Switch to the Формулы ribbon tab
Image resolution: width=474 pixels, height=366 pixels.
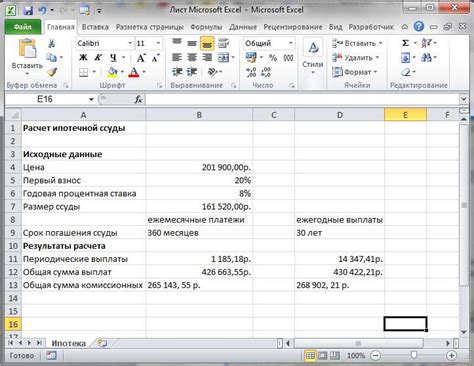206,27
